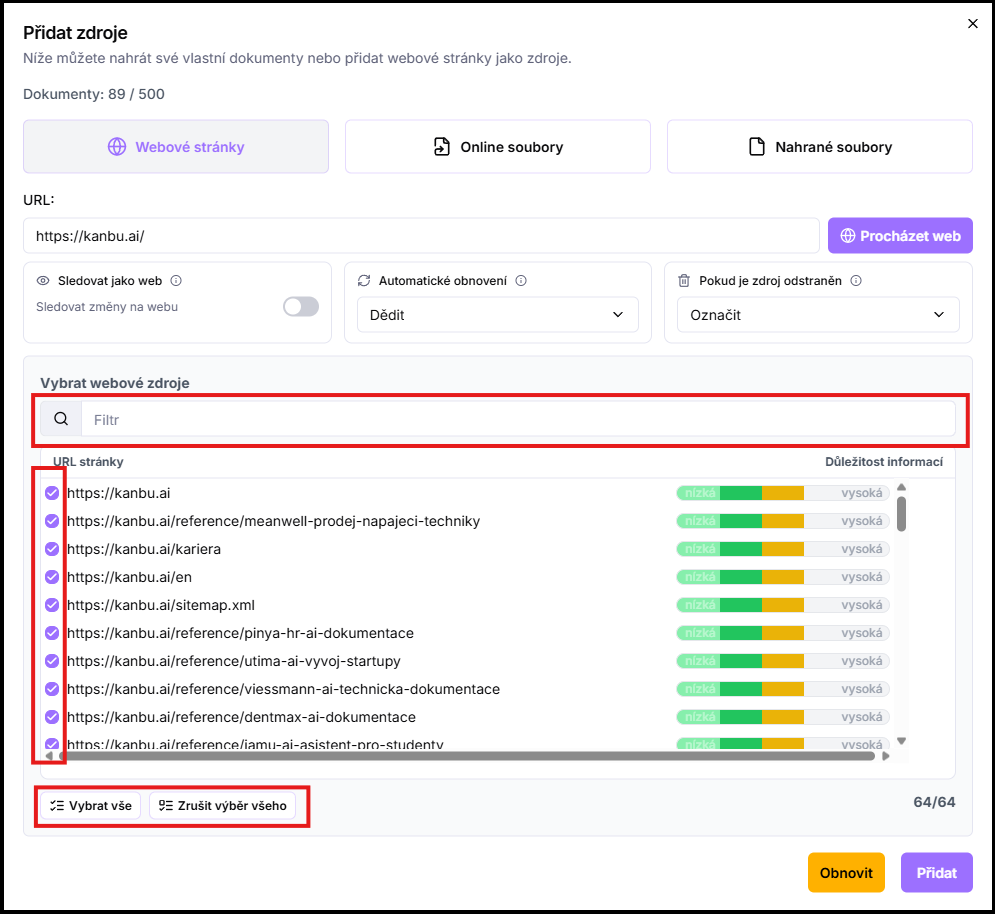The image size is (995, 914).
Task: Click URL text utima-ai-vyvoj-startupy
Action: pyautogui.click(x=234, y=661)
